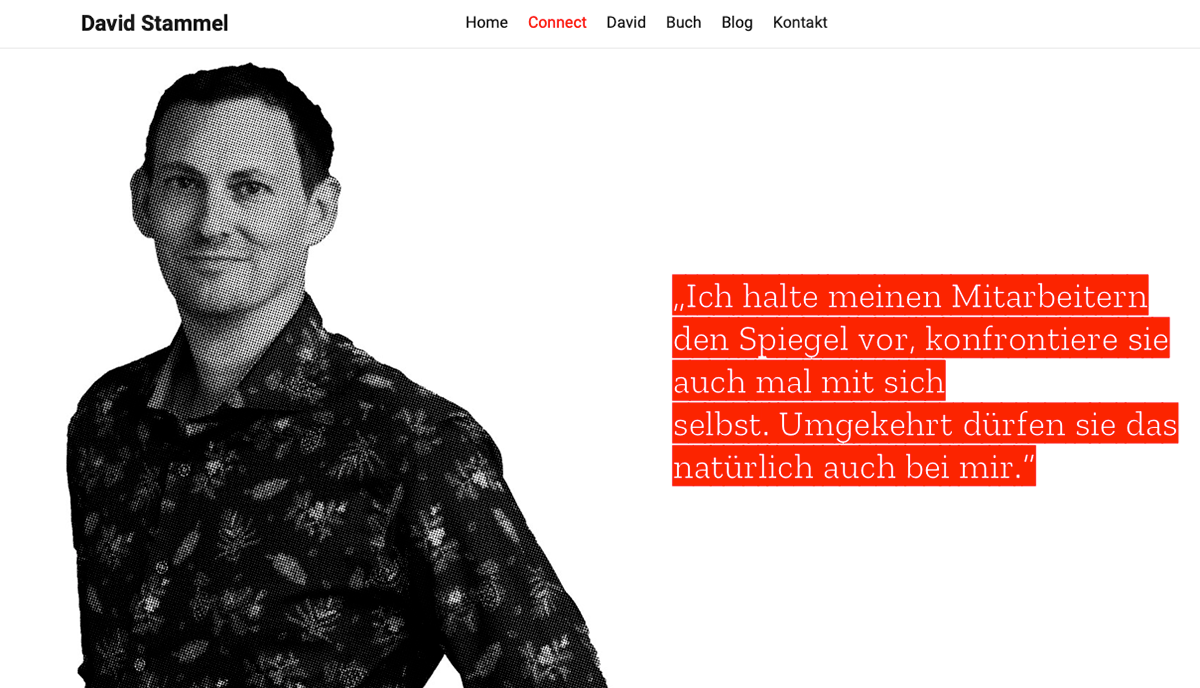Open the Buch navigation item
This screenshot has height=688, width=1200.
(x=683, y=22)
